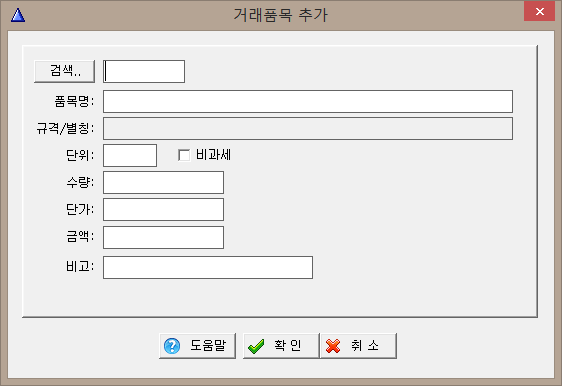This screenshot has width=562, height=386.
Task: Click the 수량: label
Action: click(80, 182)
